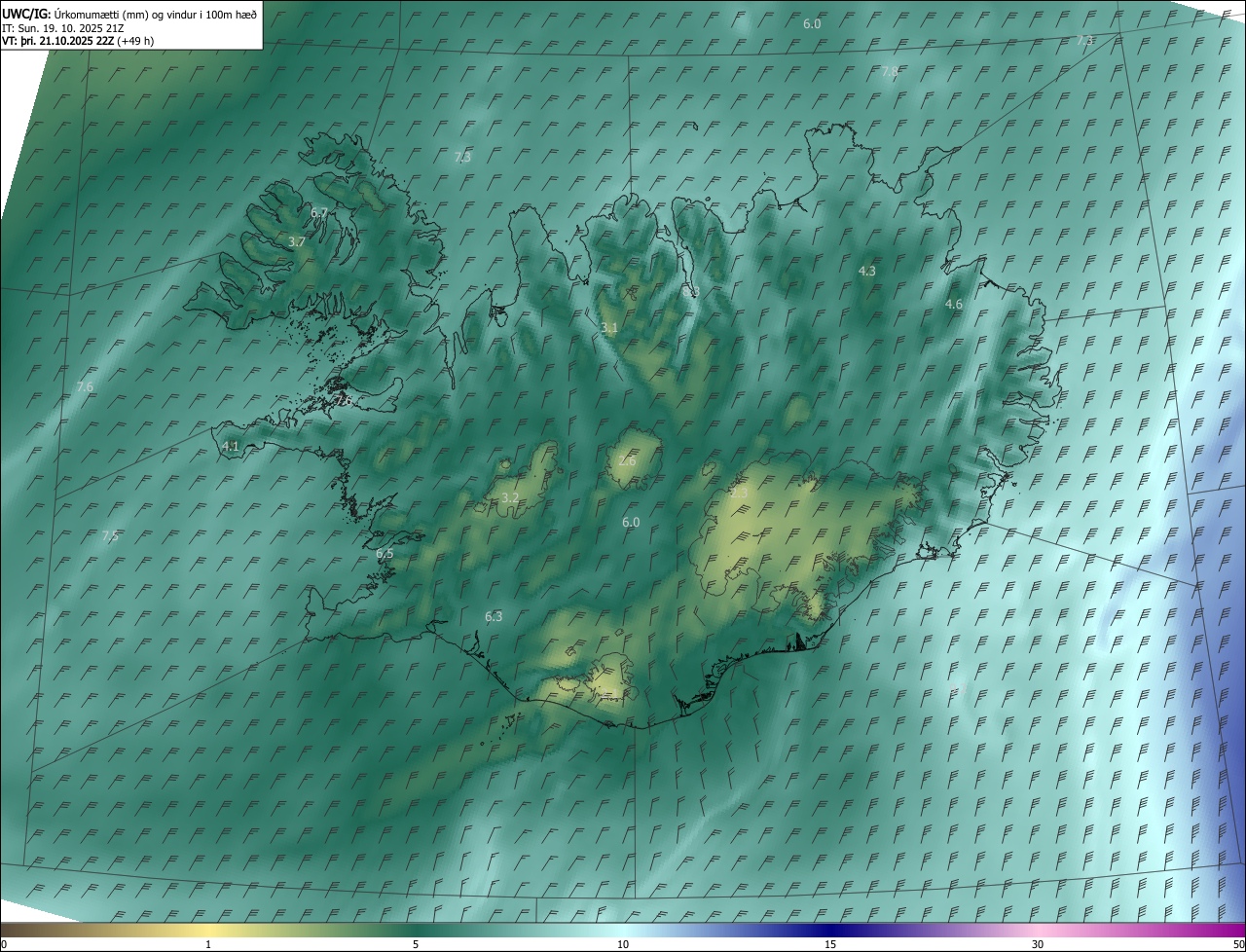Click the pink colour bar segment above label 30

point(1038,930)
